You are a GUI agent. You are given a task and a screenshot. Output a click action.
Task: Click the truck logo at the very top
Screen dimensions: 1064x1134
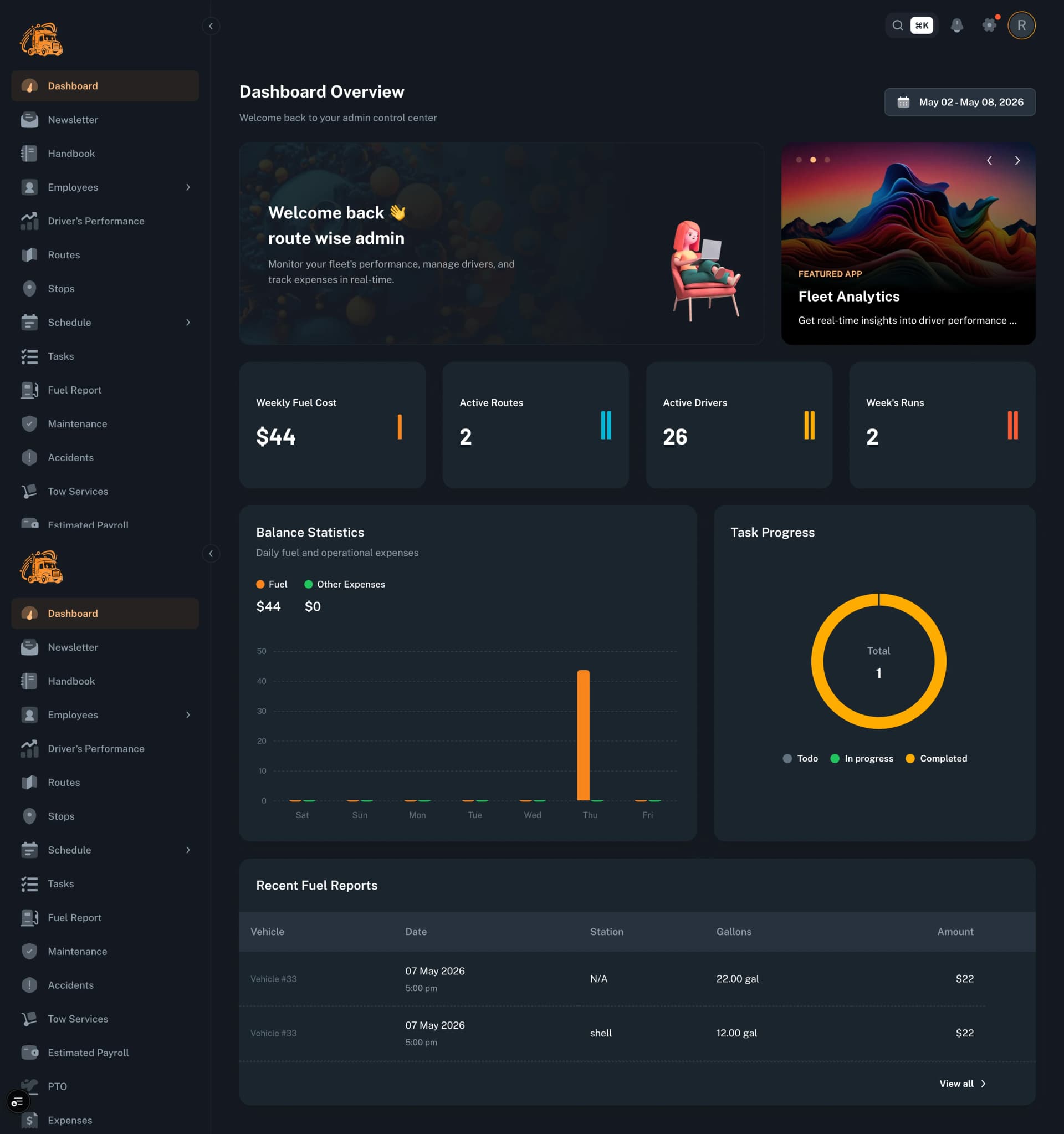pyautogui.click(x=42, y=39)
